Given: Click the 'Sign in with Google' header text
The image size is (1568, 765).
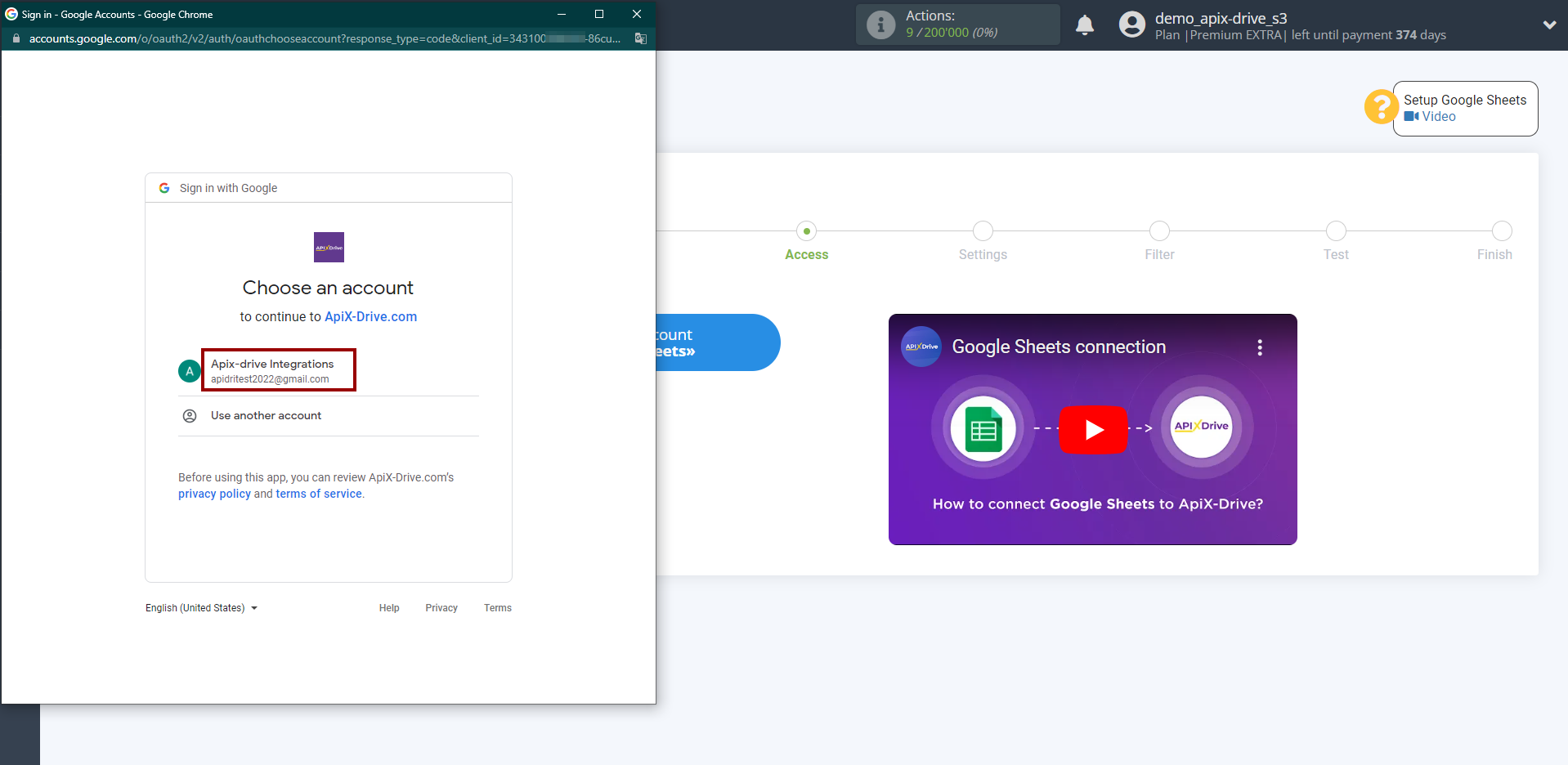Looking at the screenshot, I should 228,188.
